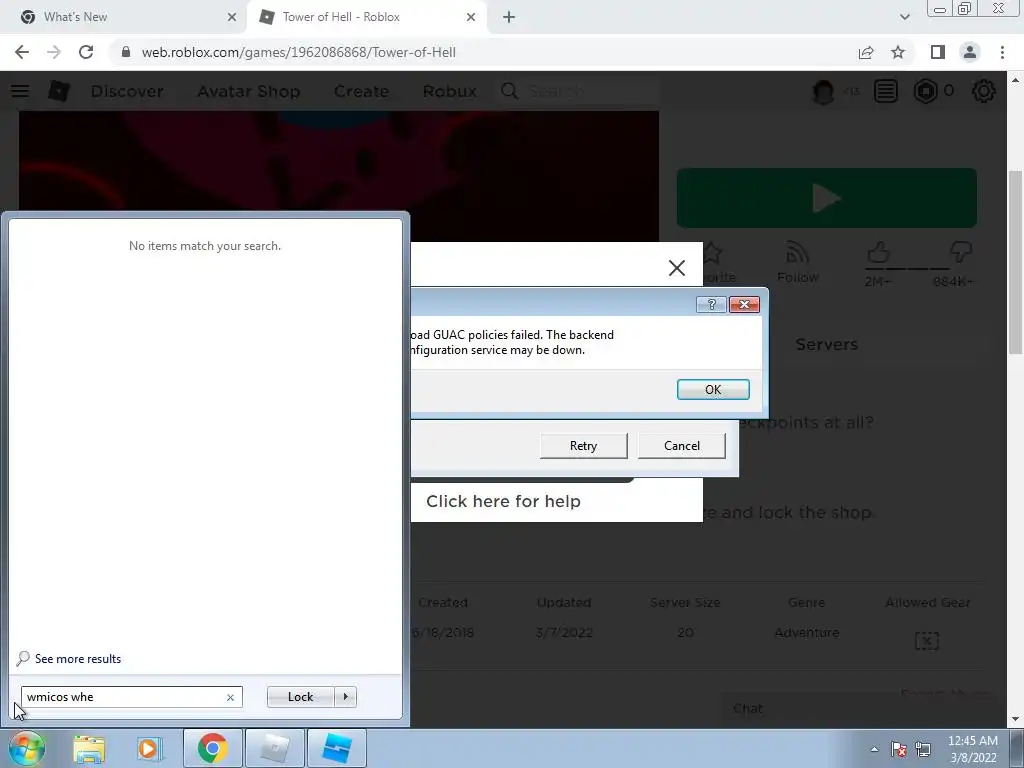Click the Chrome back arrow
Screen dimensions: 1024x768
[x=22, y=52]
